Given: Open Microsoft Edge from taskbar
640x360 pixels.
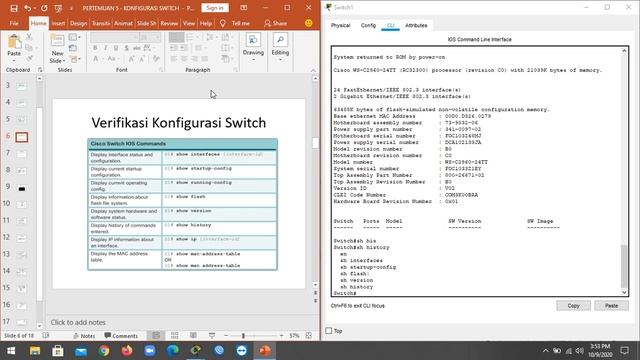Looking at the screenshot, I should tap(173, 351).
